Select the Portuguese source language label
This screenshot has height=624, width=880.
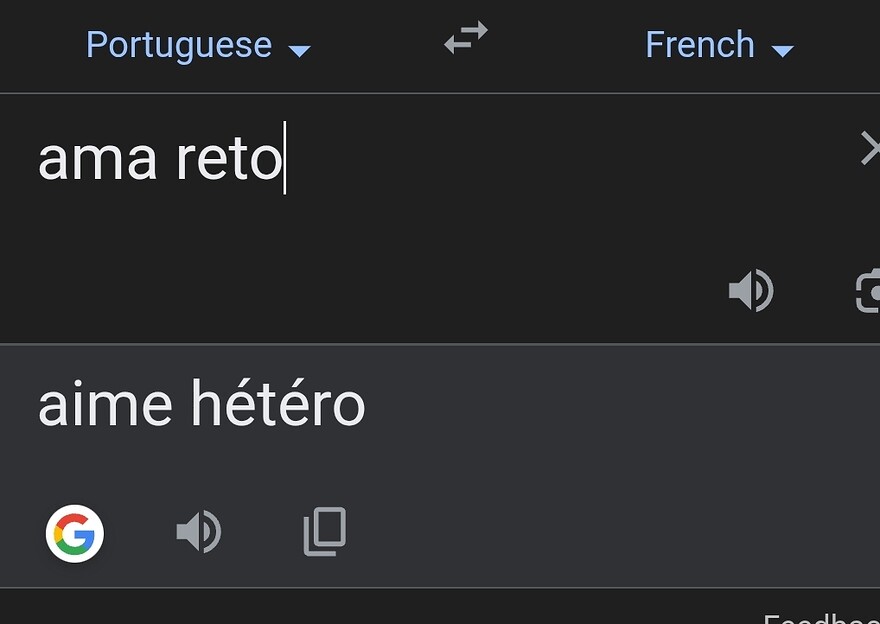coord(179,45)
